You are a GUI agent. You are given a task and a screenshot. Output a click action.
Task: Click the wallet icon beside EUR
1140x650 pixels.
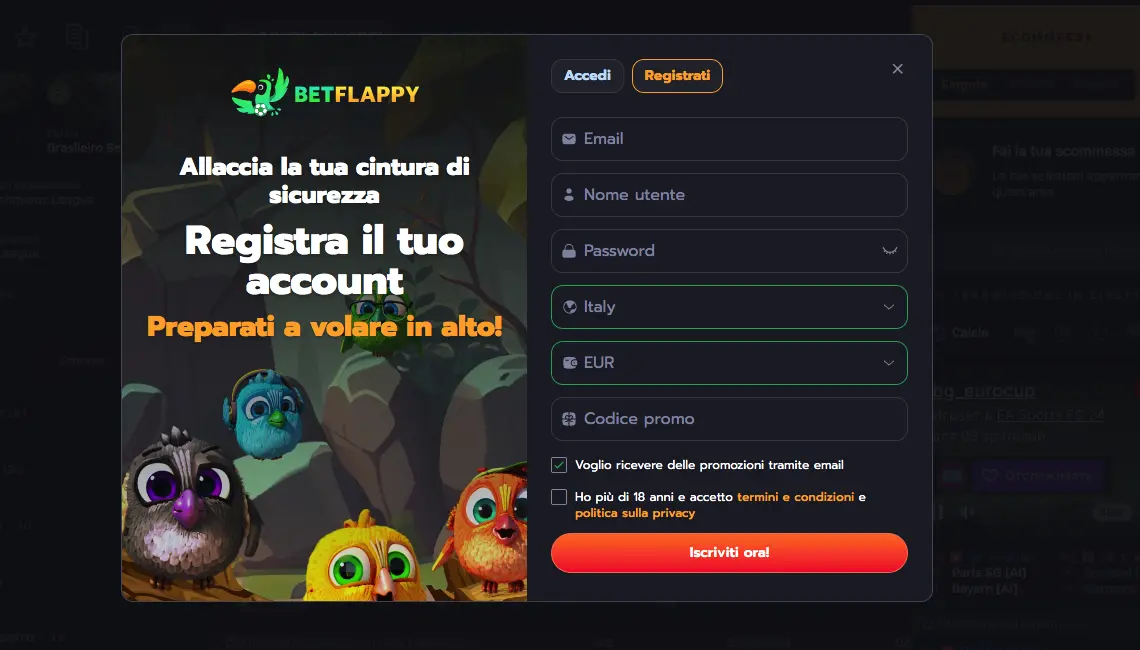[x=569, y=363]
